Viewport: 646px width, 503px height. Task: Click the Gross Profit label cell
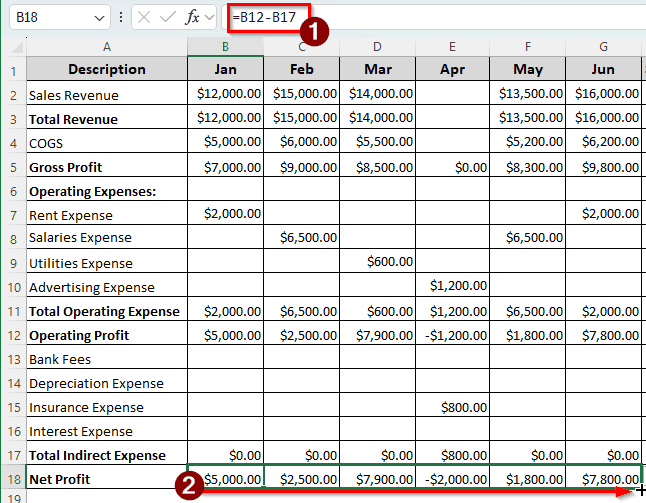(107, 166)
